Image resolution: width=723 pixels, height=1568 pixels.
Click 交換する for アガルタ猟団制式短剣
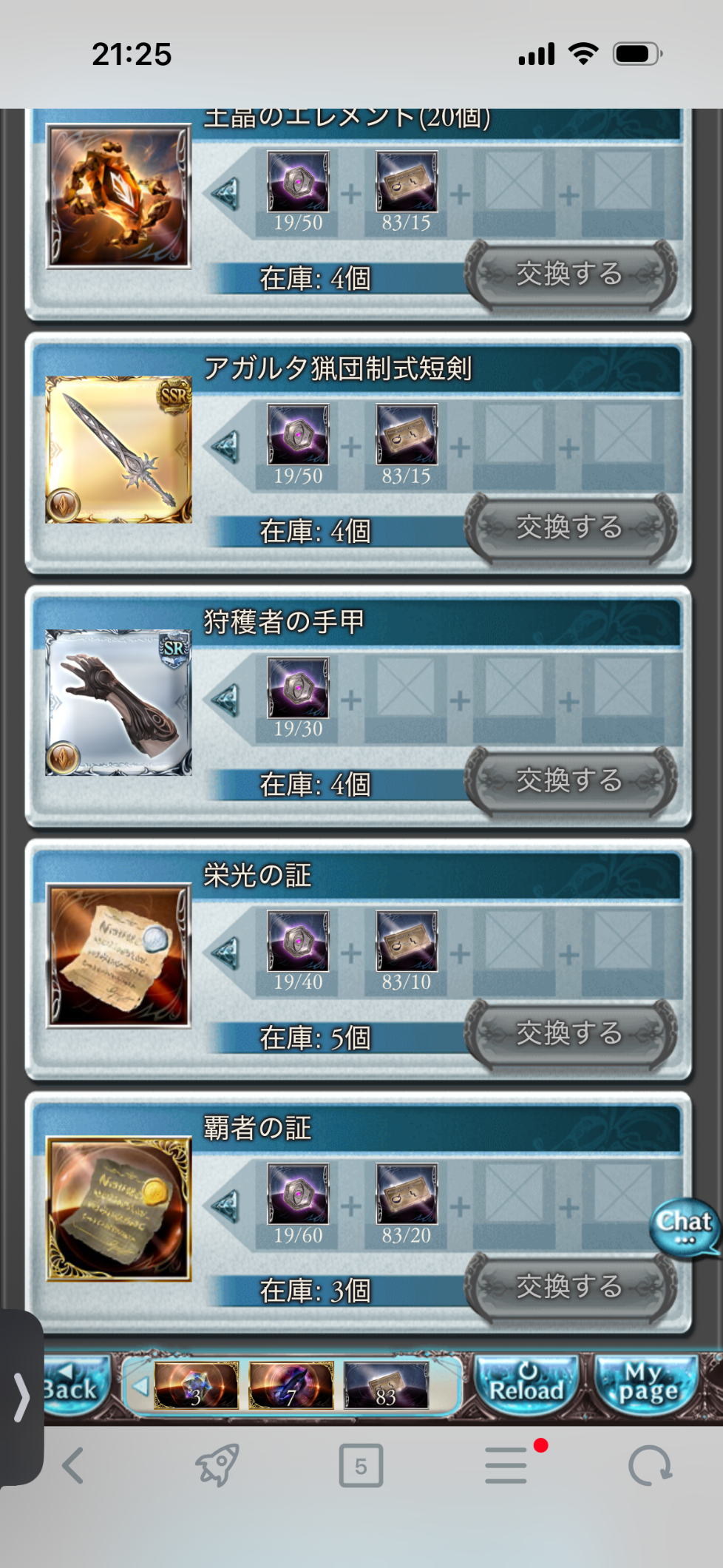[570, 527]
